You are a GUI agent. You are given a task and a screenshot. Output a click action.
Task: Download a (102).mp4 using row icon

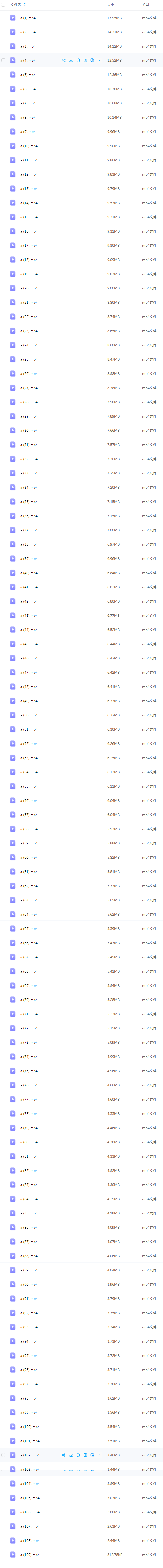pos(71,1455)
